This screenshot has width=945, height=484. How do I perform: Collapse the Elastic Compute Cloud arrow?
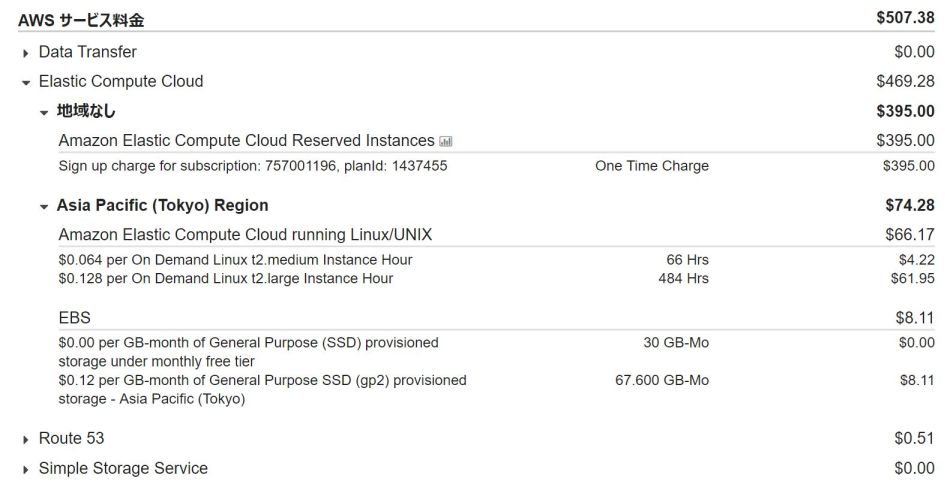(26, 82)
